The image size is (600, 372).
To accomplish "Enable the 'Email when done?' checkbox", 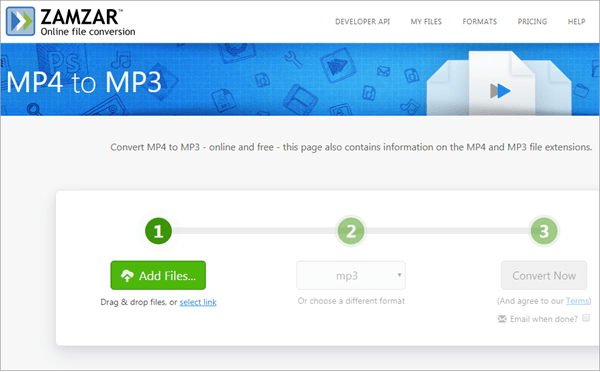I will pyautogui.click(x=586, y=318).
